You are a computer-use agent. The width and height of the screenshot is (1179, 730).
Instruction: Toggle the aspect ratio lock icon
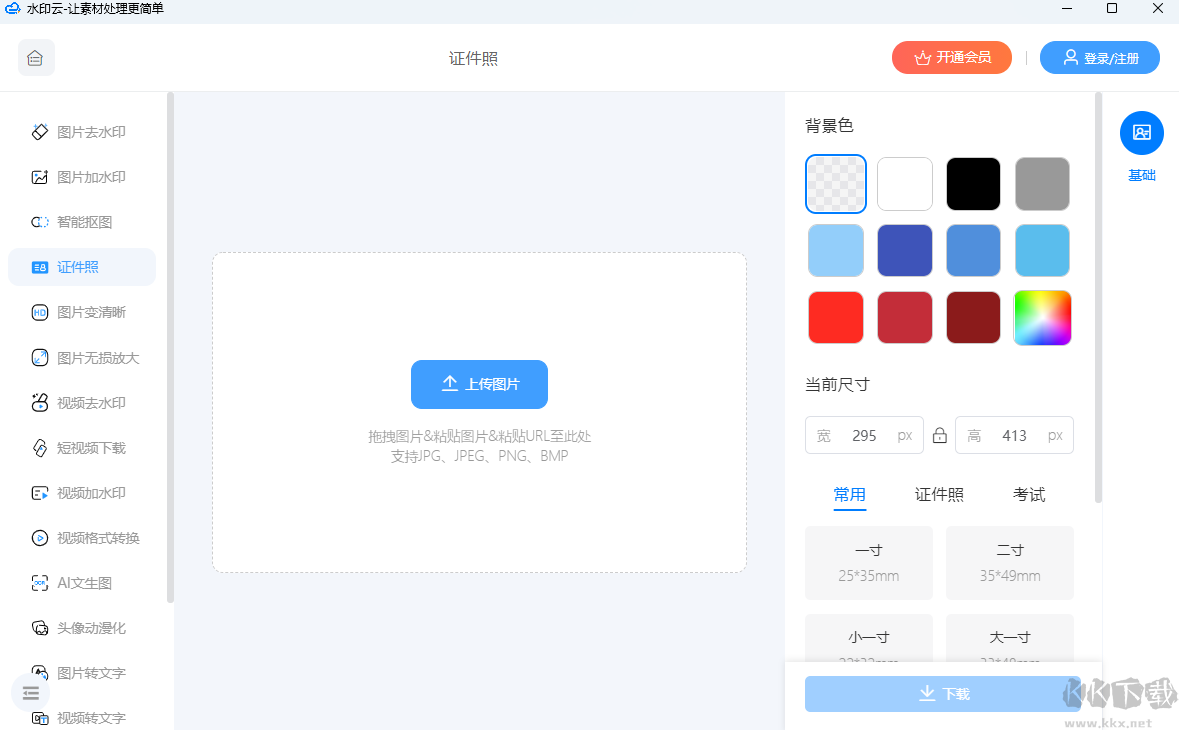pyautogui.click(x=939, y=436)
